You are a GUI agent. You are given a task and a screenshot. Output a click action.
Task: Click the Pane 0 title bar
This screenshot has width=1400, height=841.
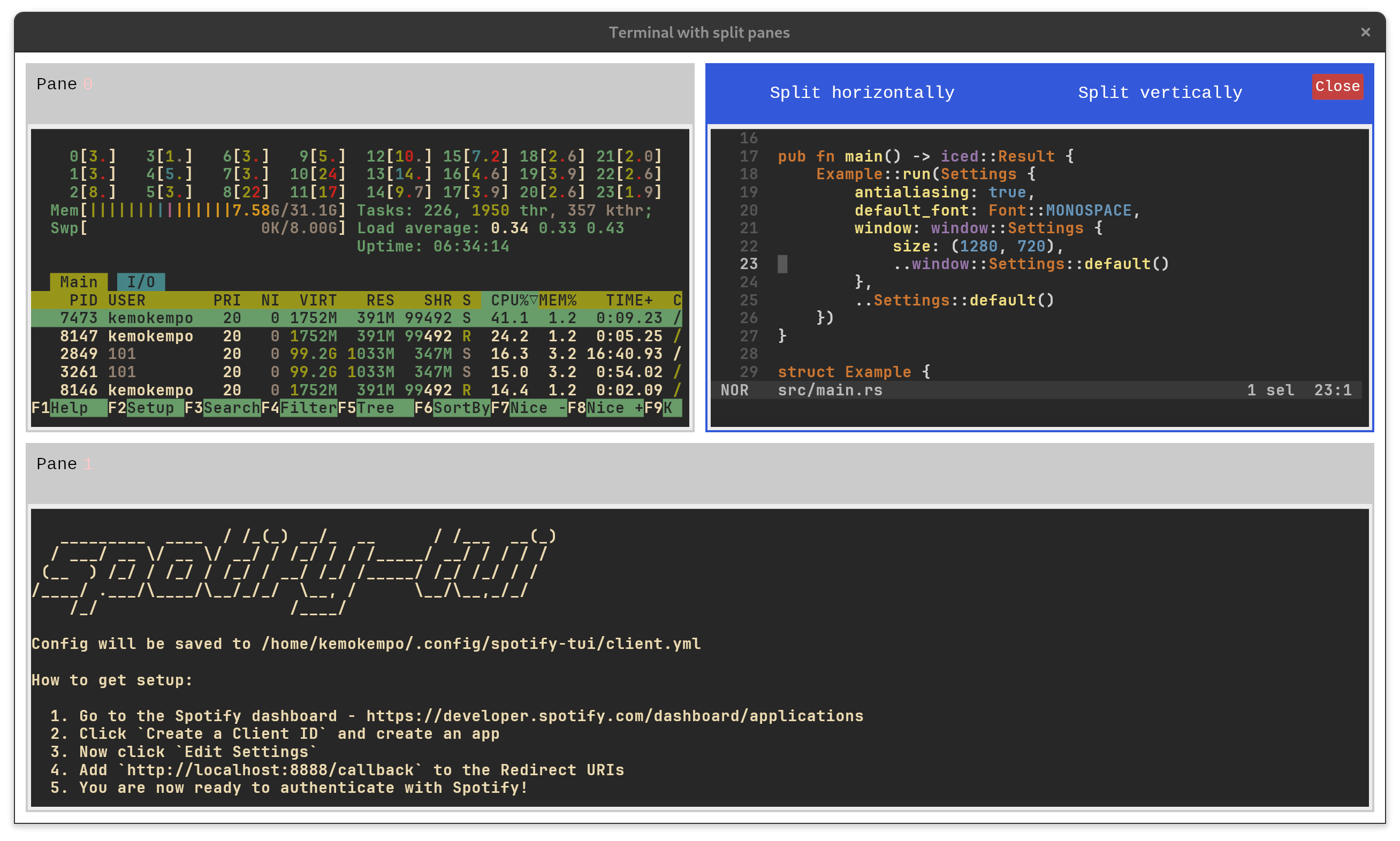[x=359, y=94]
